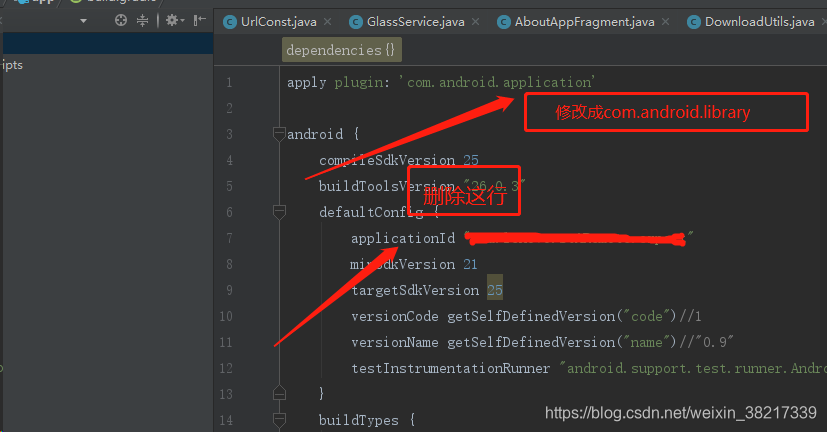Close the AboutAppFragment.java tab

666,22
